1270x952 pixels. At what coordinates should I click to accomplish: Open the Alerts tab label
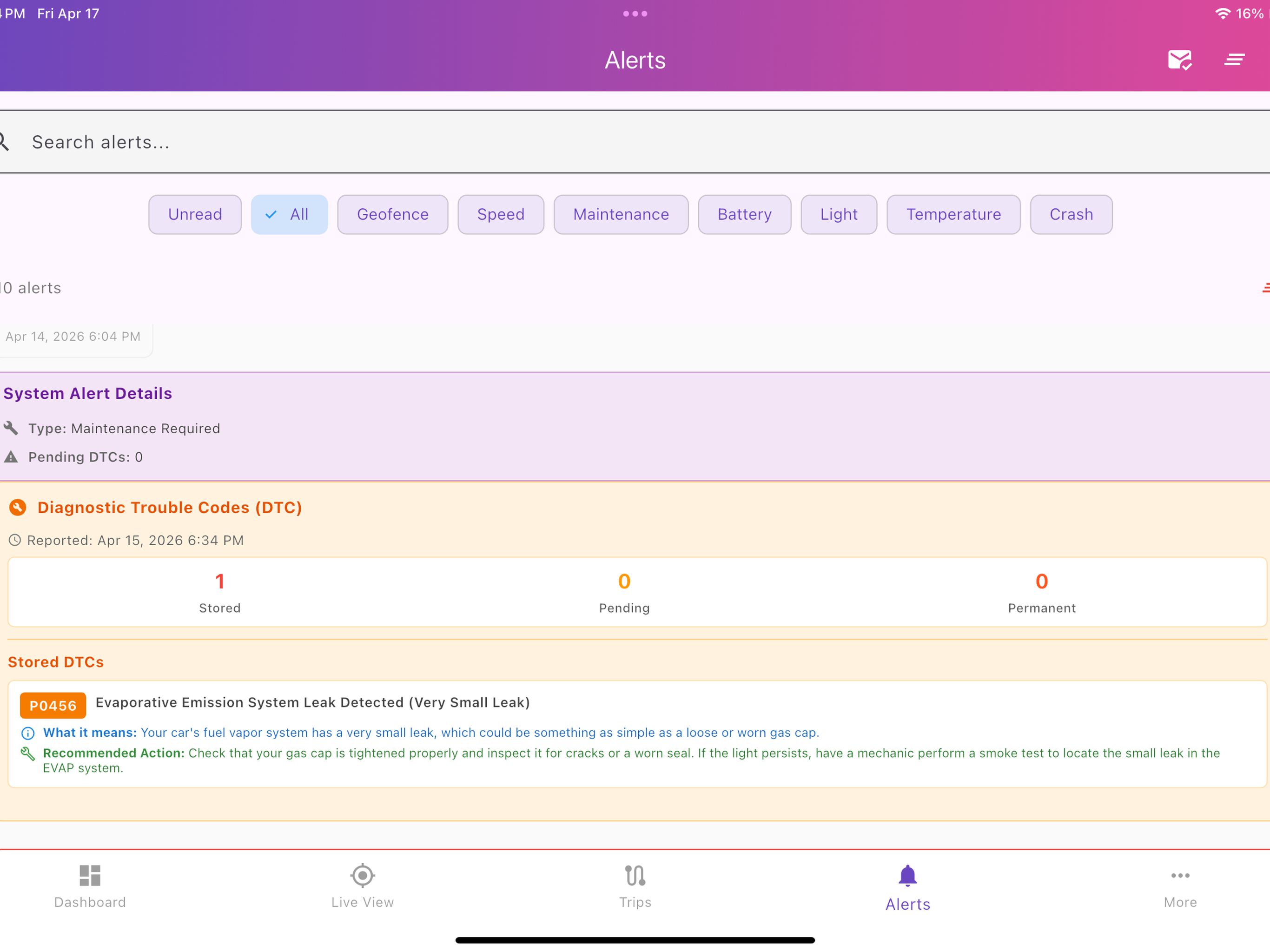(908, 904)
